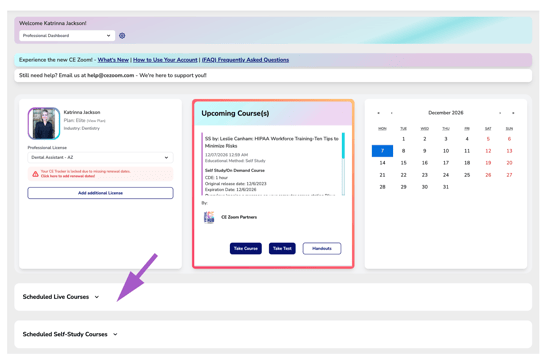Select December 2 in calendar
This screenshot has height=360, width=546.
coord(425,139)
